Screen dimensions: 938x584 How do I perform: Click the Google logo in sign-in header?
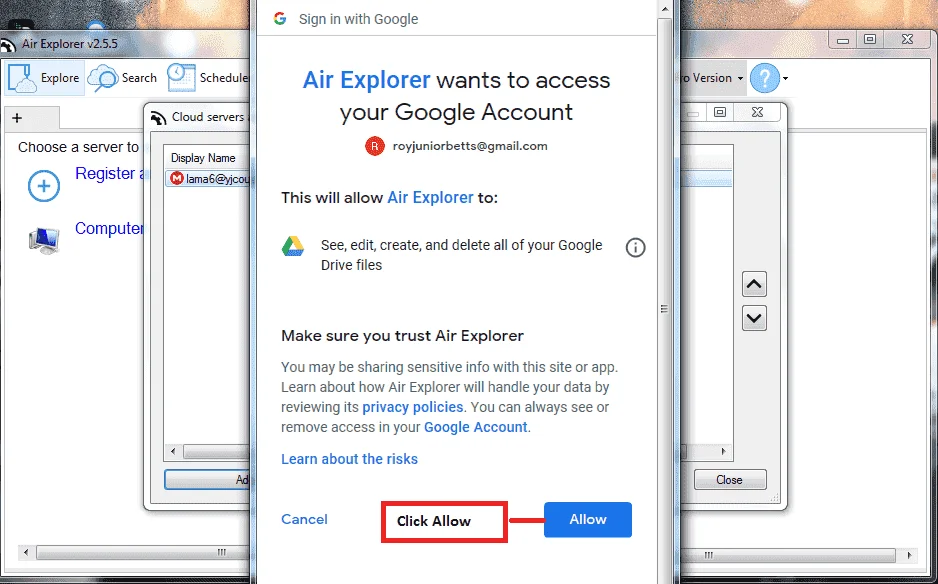click(x=280, y=19)
